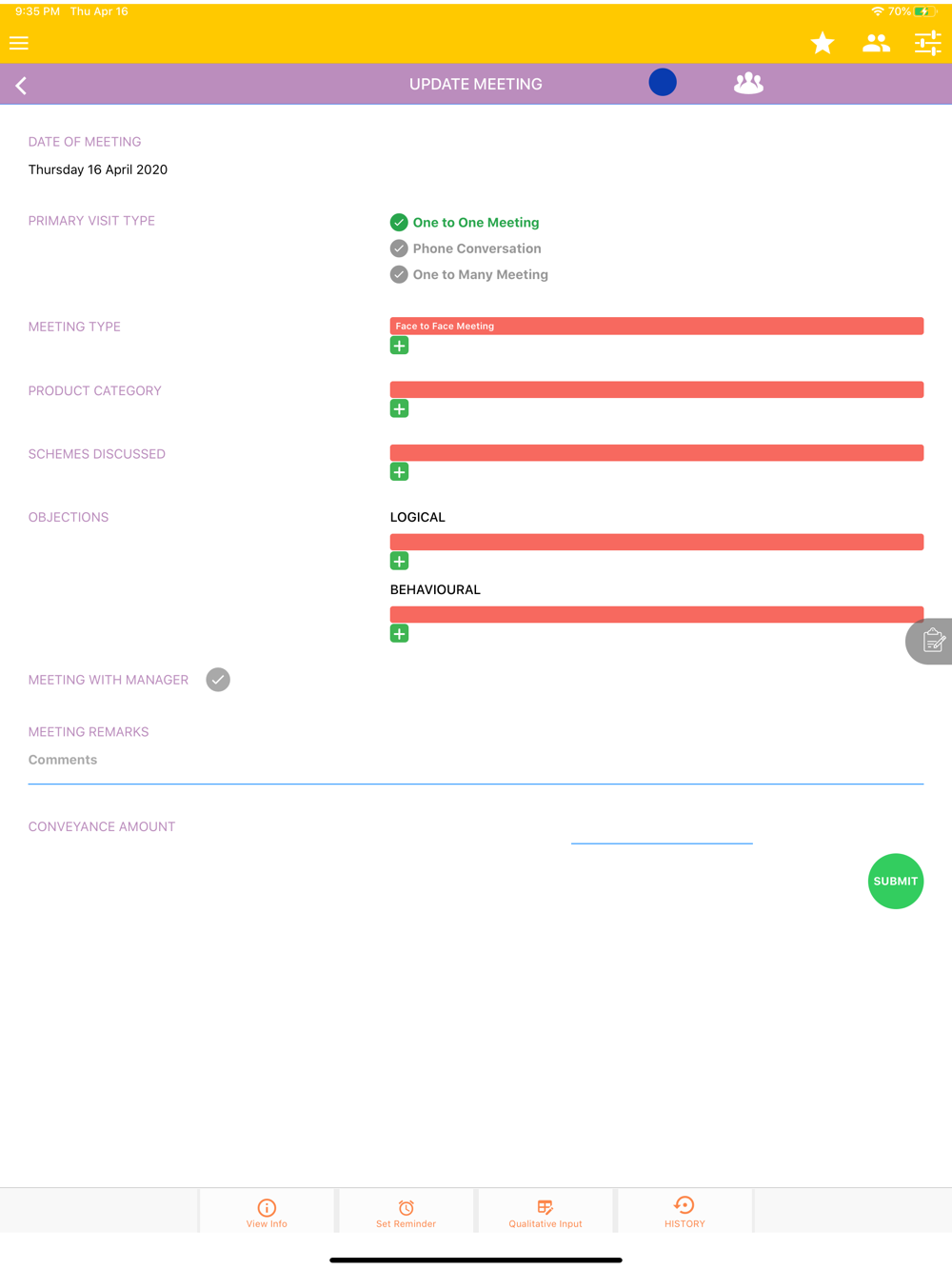
Task: Go back with the left chevron
Action: [x=21, y=86]
